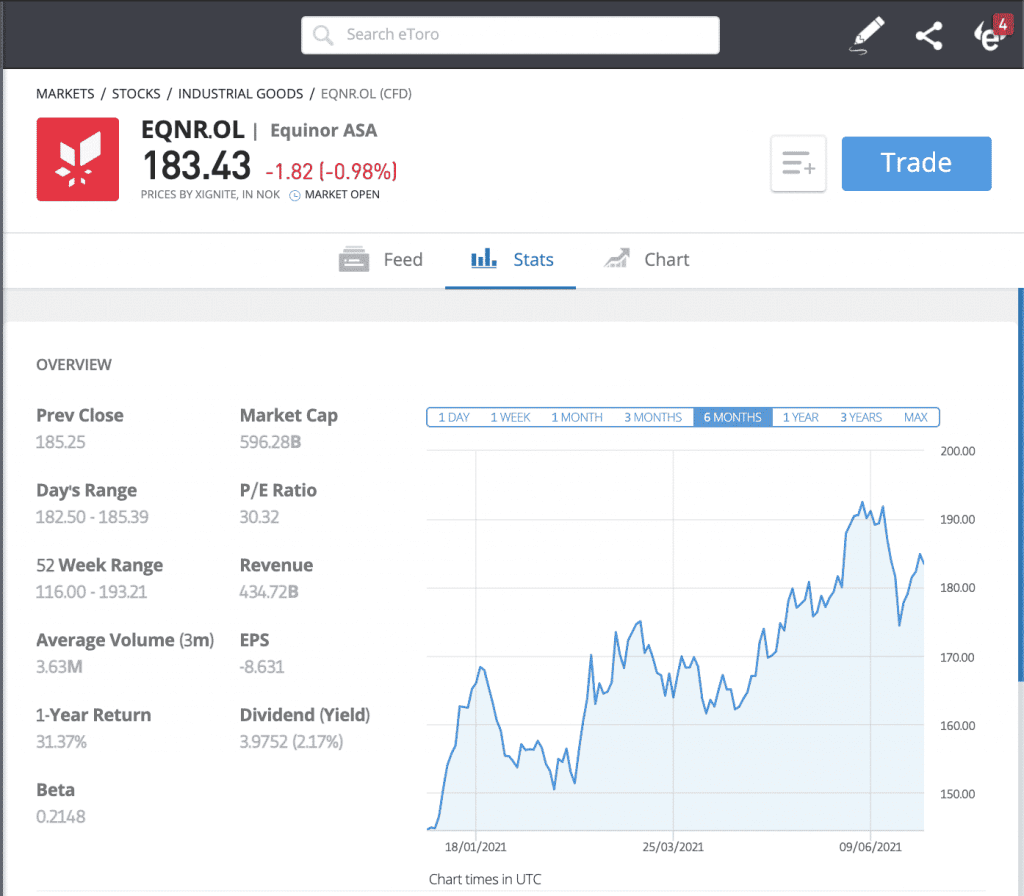This screenshot has width=1024, height=896.
Task: Go to MARKETS breadcrumb link
Action: point(65,94)
